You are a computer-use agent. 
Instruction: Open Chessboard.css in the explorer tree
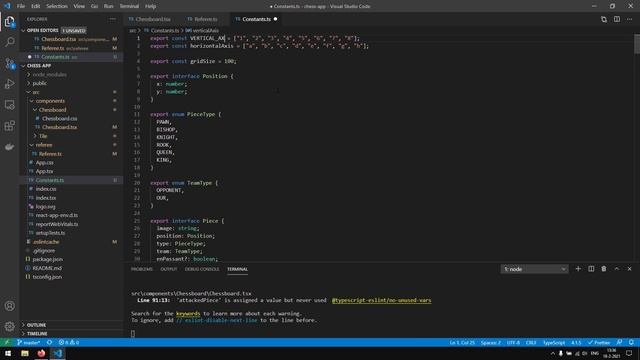(x=59, y=118)
